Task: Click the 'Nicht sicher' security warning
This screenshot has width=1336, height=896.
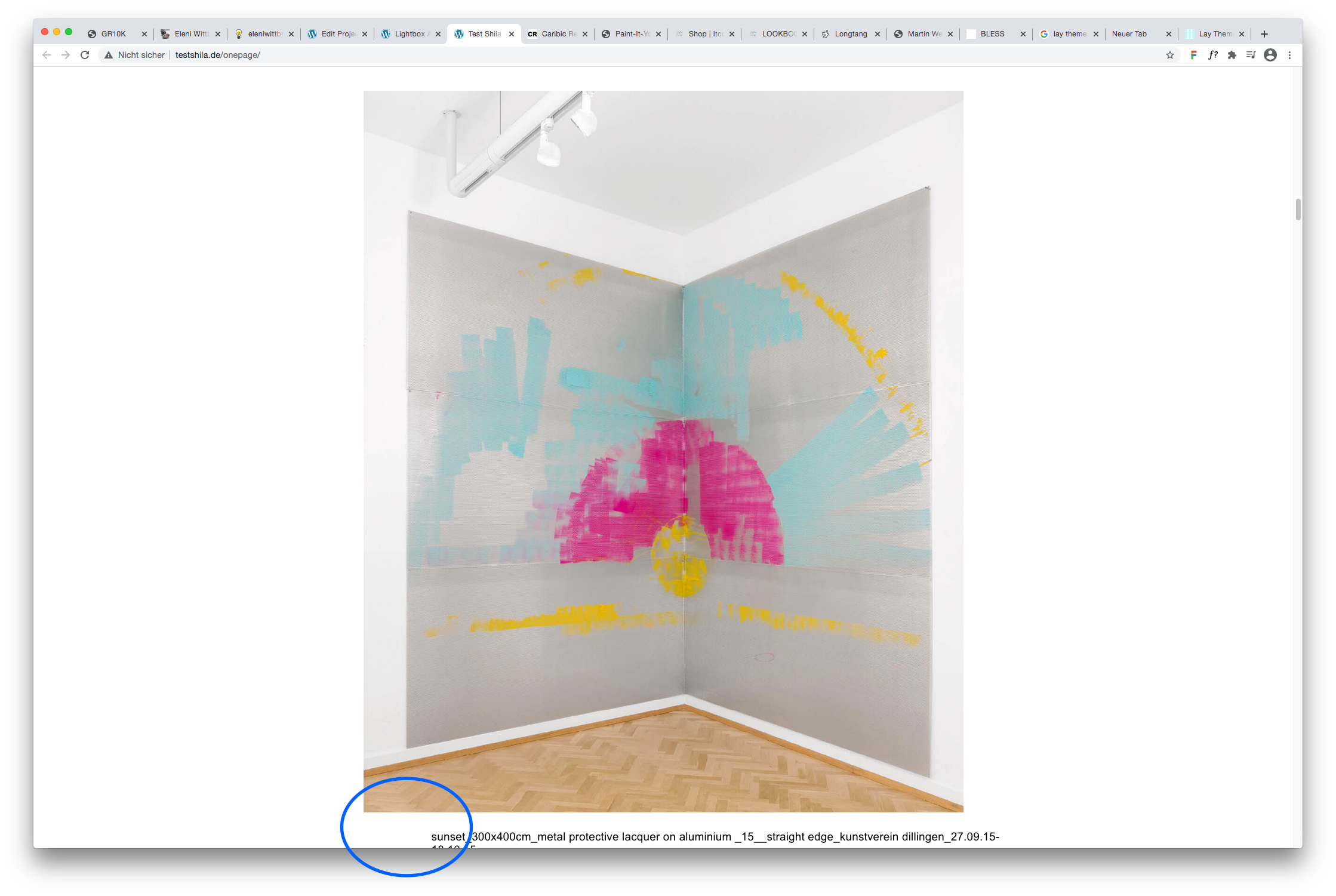Action: [134, 55]
